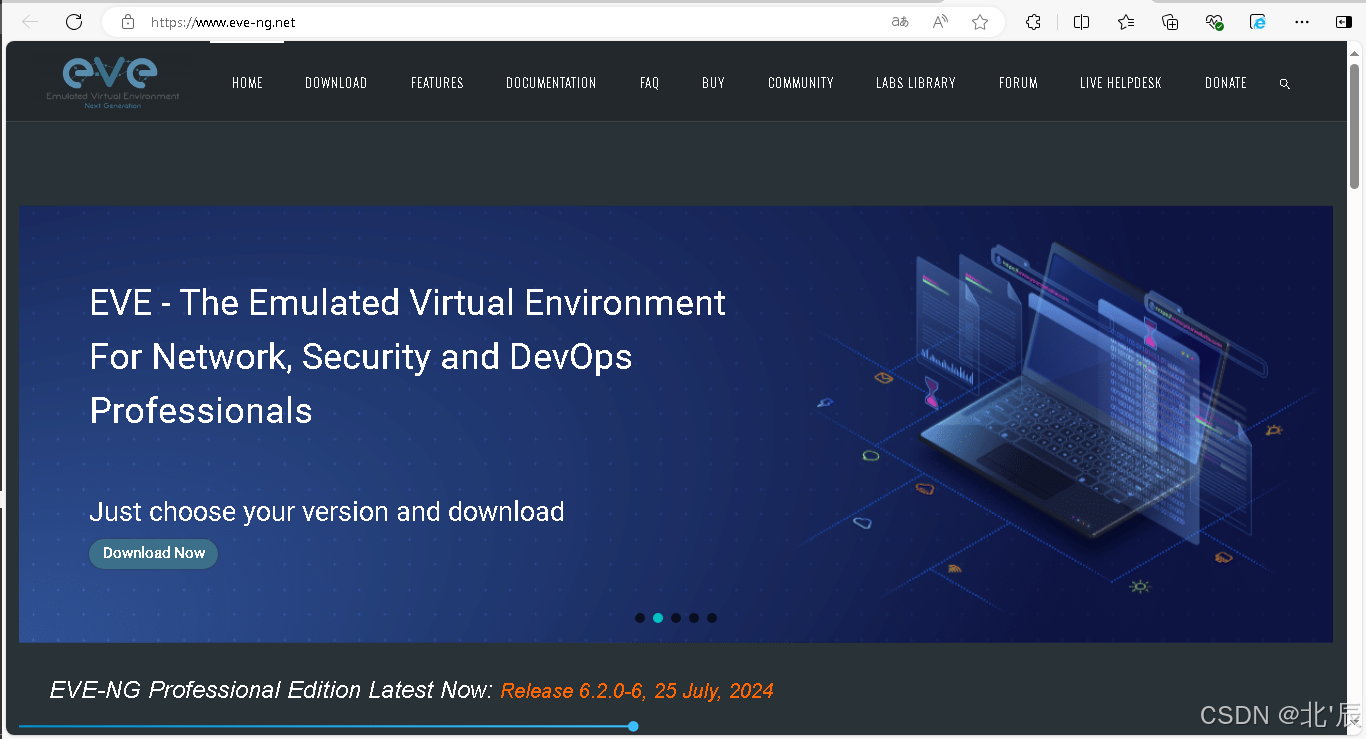Click the EVE-NG logo
The image size is (1366, 739).
(x=113, y=82)
